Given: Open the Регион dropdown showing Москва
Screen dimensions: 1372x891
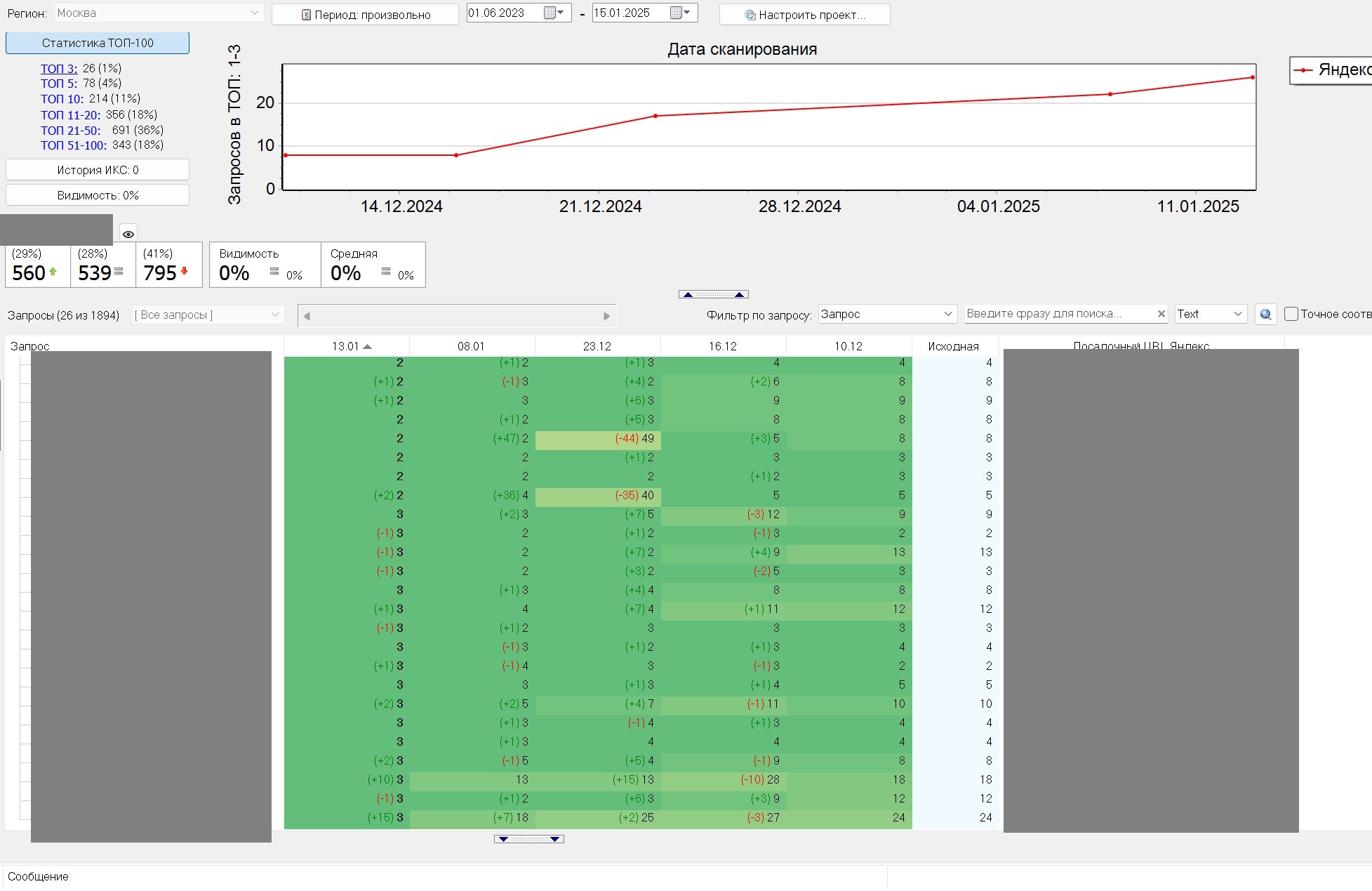Looking at the screenshot, I should click(x=159, y=13).
